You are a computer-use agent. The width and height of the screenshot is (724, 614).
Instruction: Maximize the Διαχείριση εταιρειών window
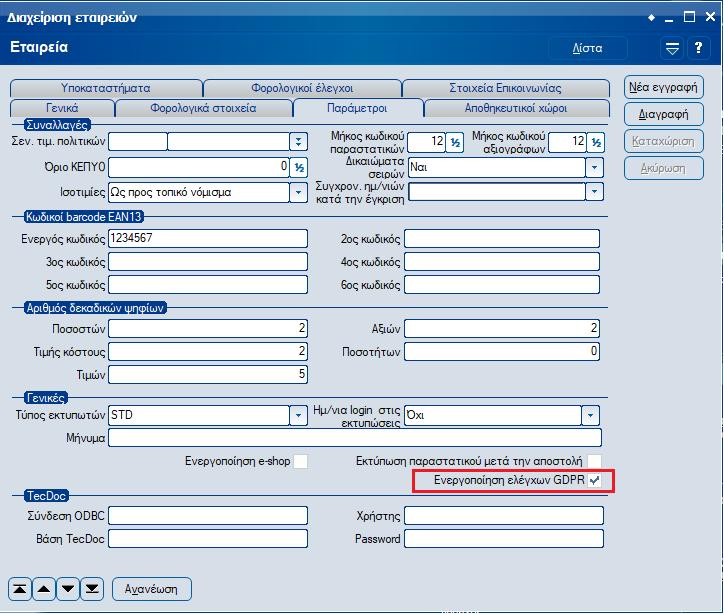pyautogui.click(x=689, y=17)
